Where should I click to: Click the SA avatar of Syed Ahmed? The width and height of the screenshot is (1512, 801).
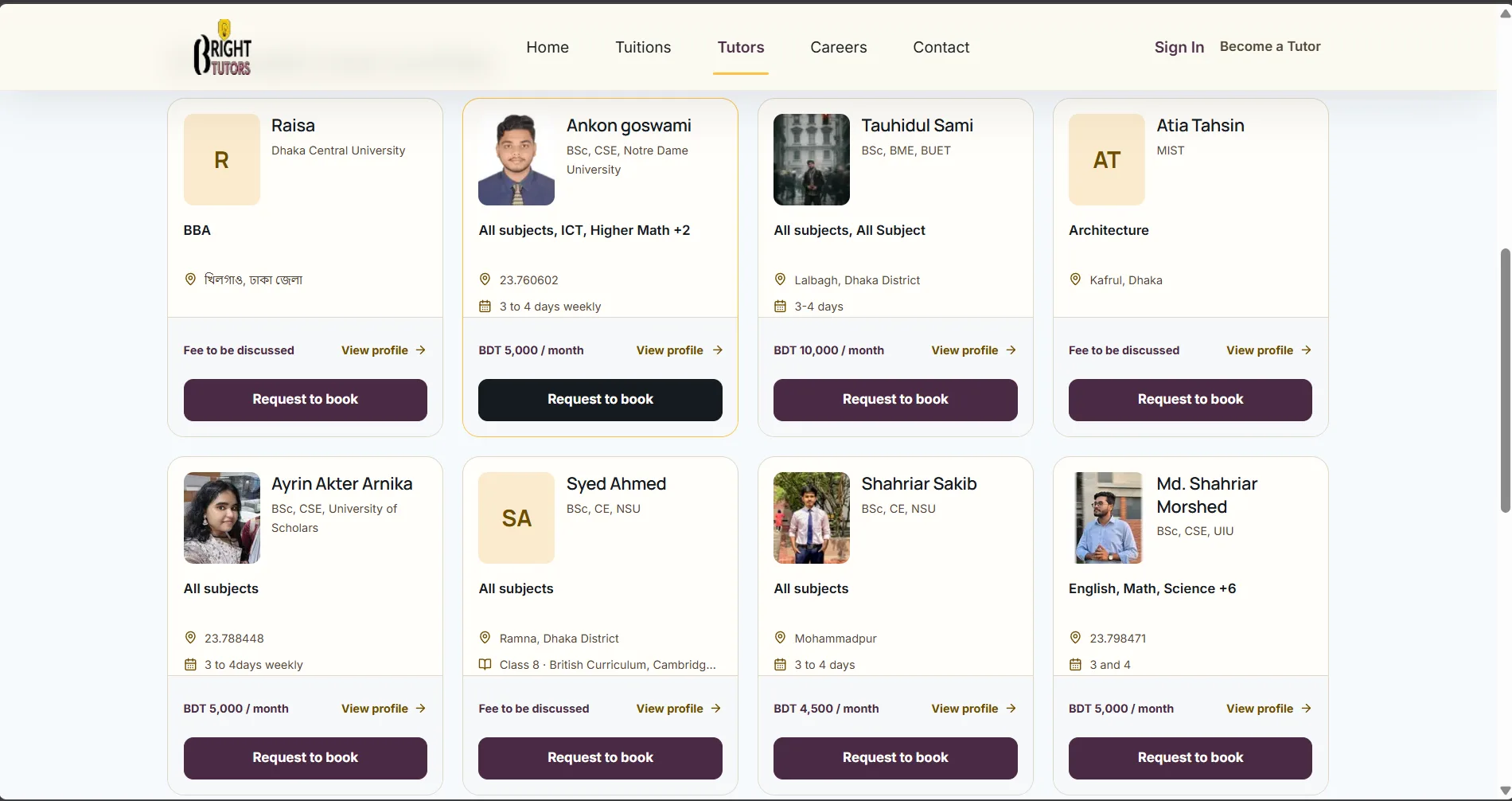(516, 518)
